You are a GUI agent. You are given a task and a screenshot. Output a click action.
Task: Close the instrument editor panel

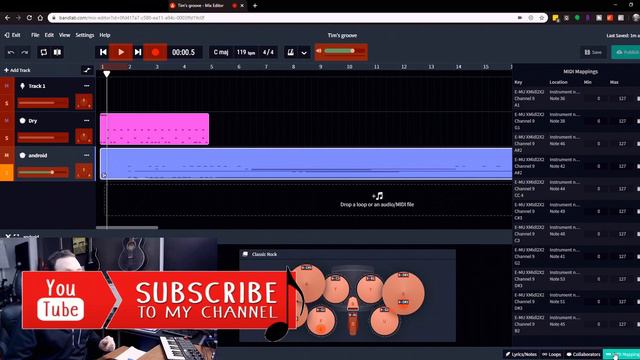click(x=8, y=236)
